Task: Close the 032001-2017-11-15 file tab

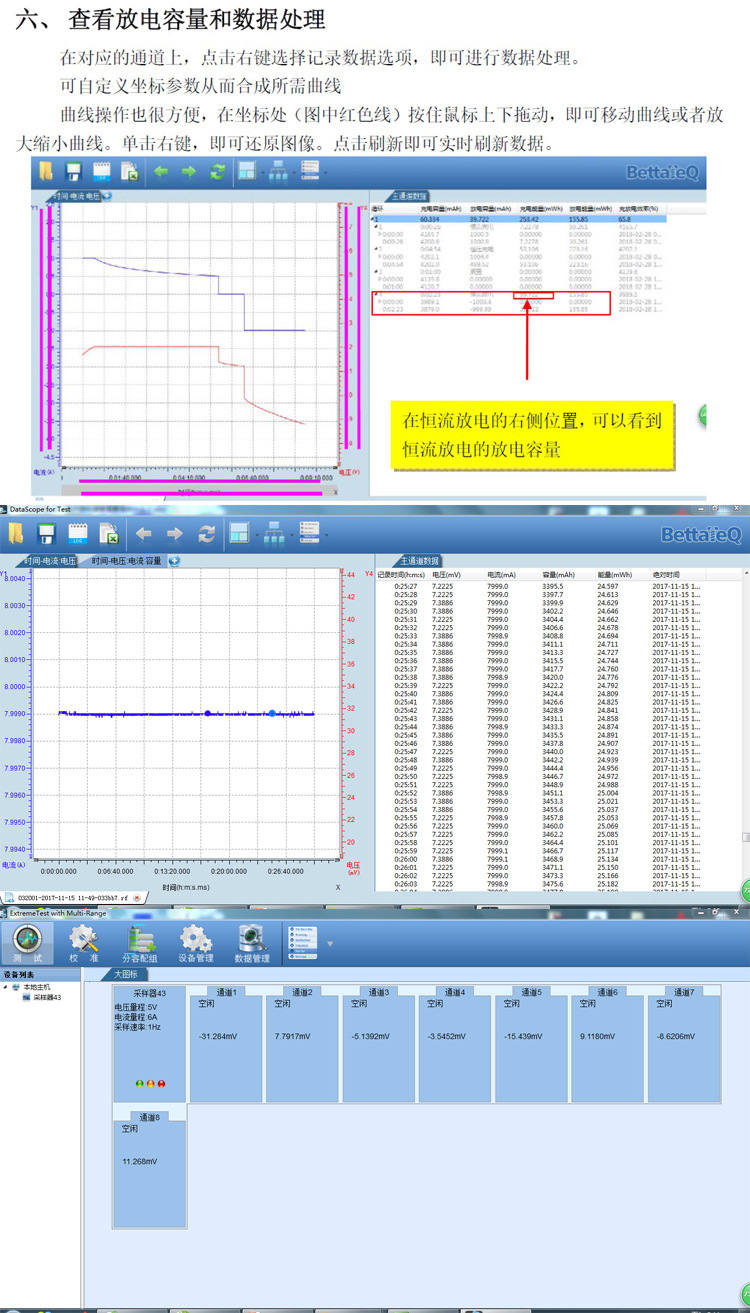Action: coord(139,899)
